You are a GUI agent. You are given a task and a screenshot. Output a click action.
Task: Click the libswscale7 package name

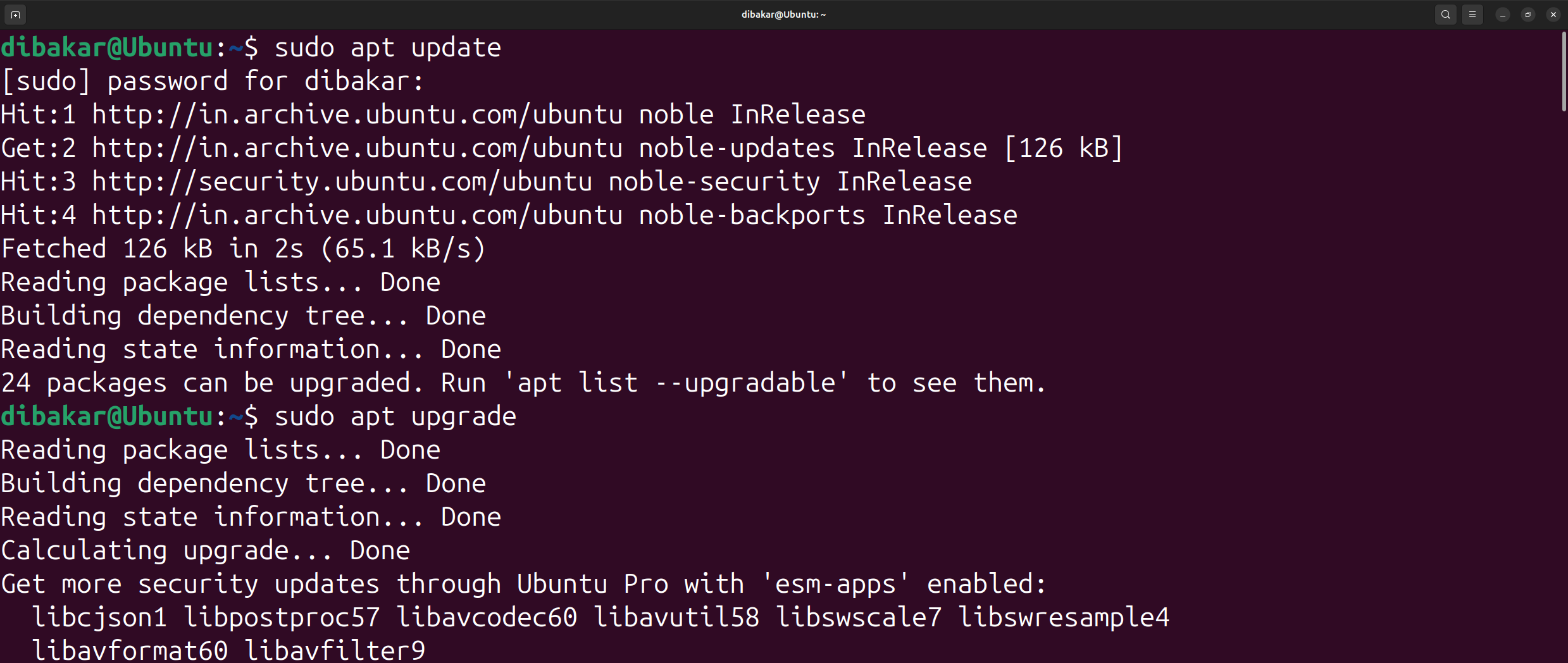859,618
